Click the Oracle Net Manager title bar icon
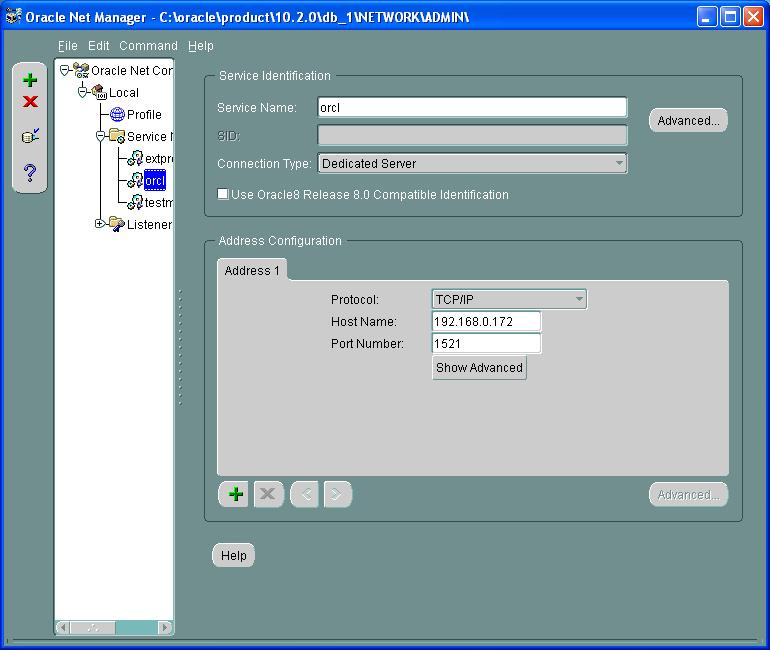The width and height of the screenshot is (770, 650). [x=13, y=17]
